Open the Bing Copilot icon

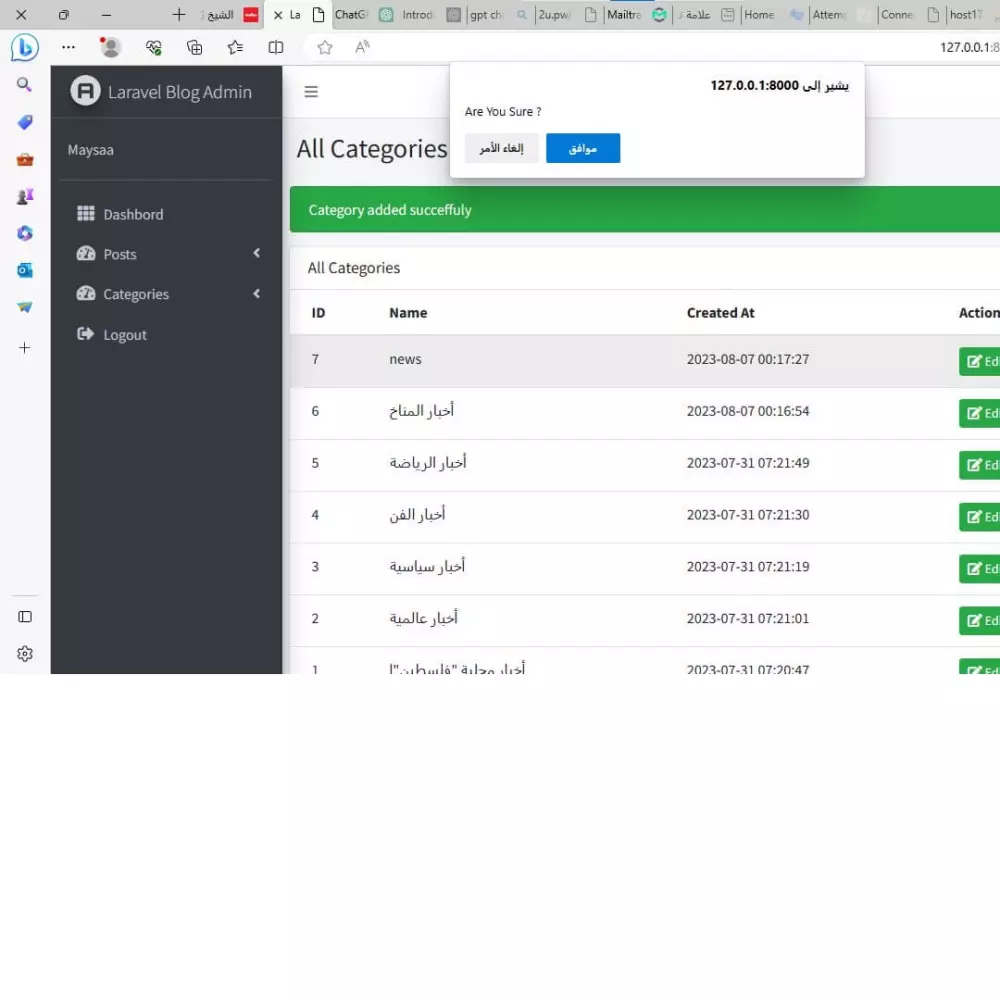click(24, 47)
